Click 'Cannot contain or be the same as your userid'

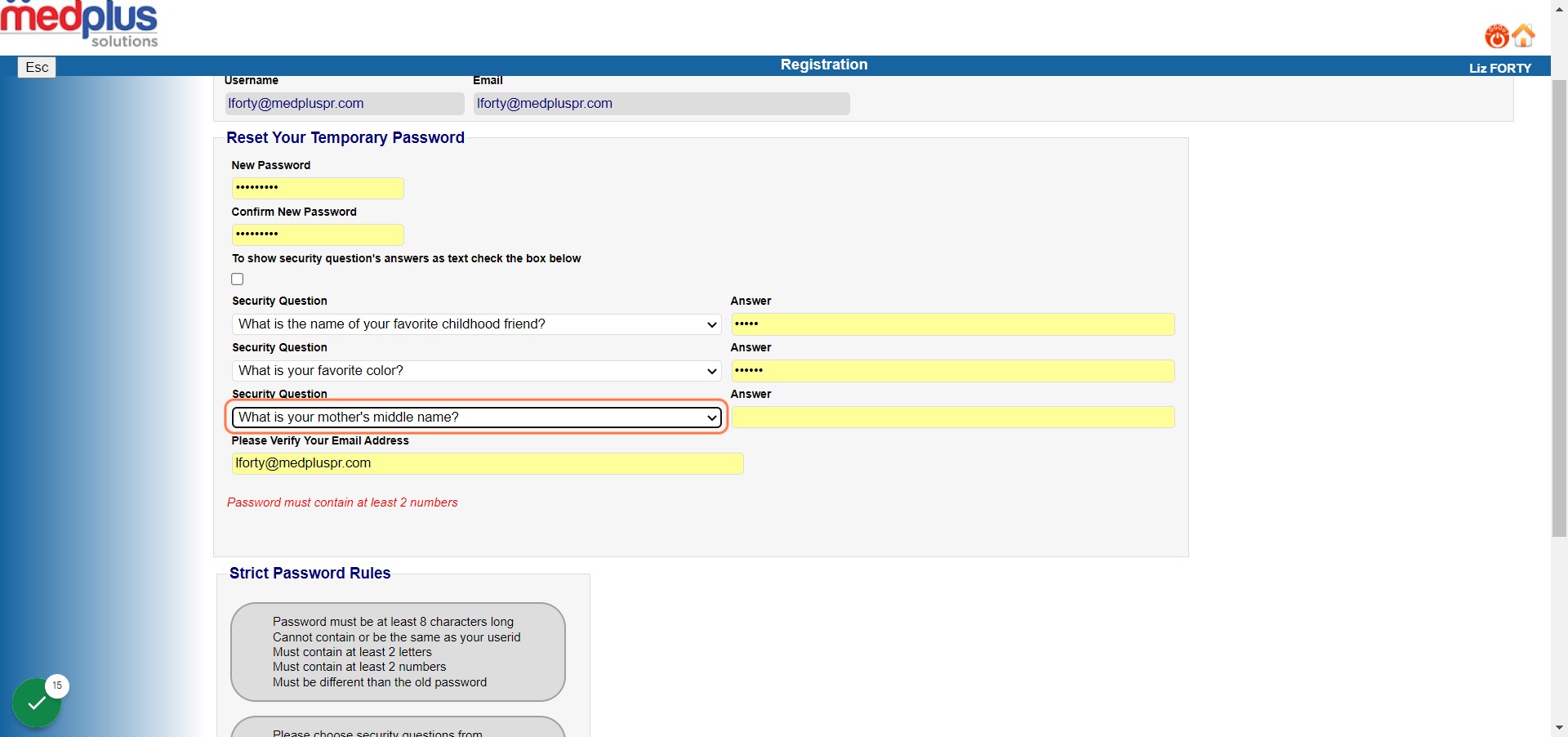397,637
